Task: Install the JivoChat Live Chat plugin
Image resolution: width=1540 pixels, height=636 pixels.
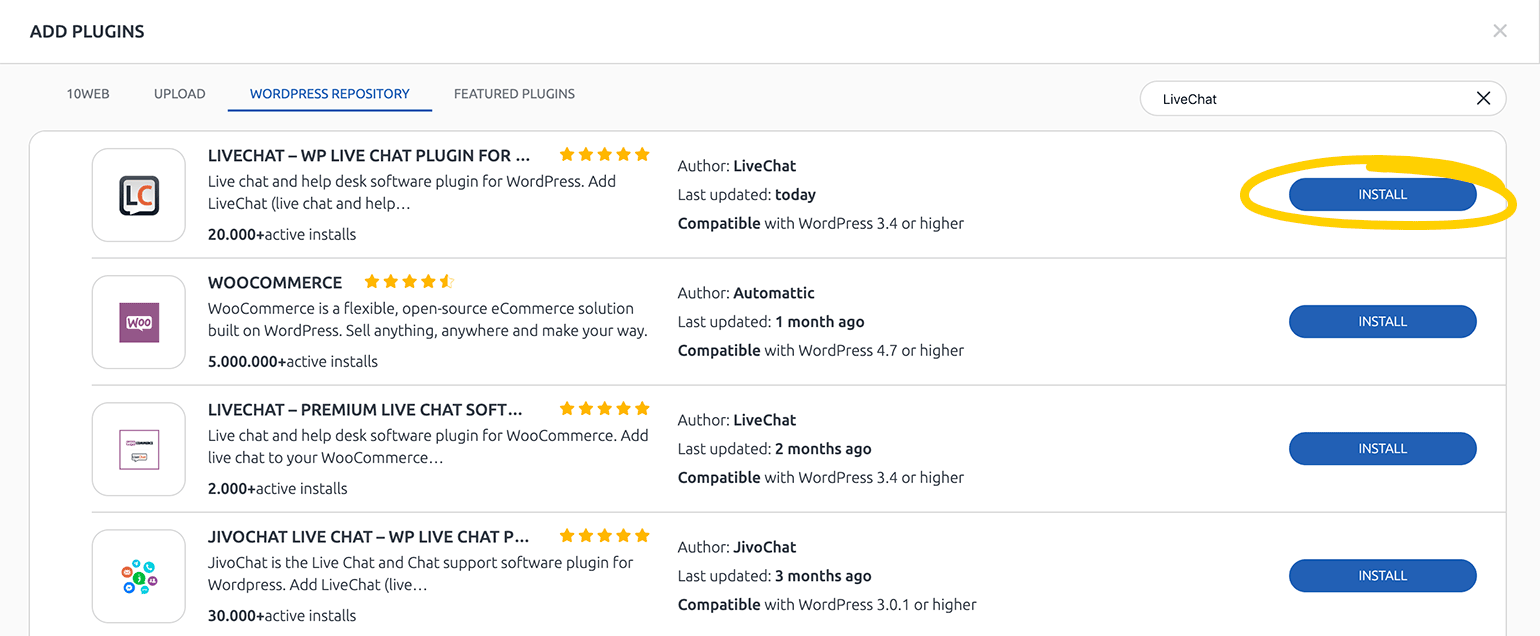Action: pyautogui.click(x=1383, y=575)
